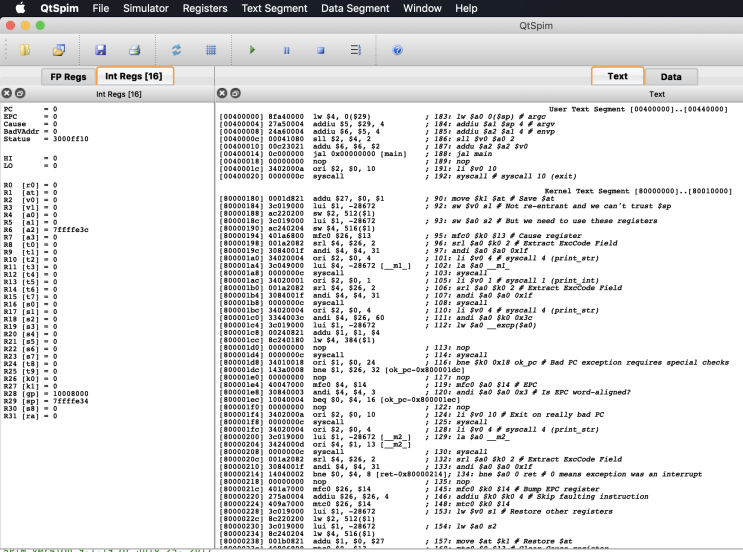The image size is (743, 552).
Task: Click the Single Step icon
Action: point(355,49)
